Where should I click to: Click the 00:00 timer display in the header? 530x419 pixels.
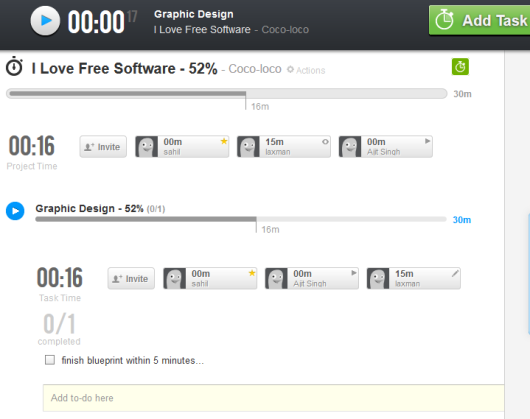click(x=96, y=22)
